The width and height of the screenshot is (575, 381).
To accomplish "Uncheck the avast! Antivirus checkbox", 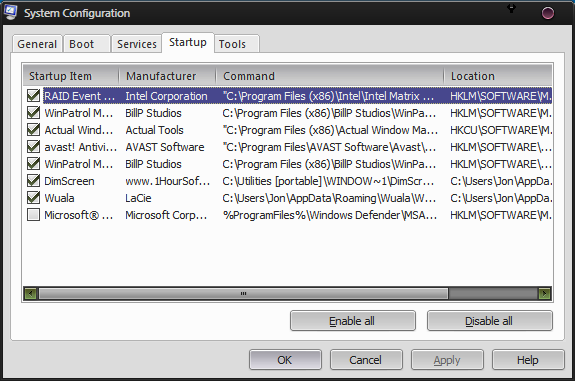I will point(33,147).
